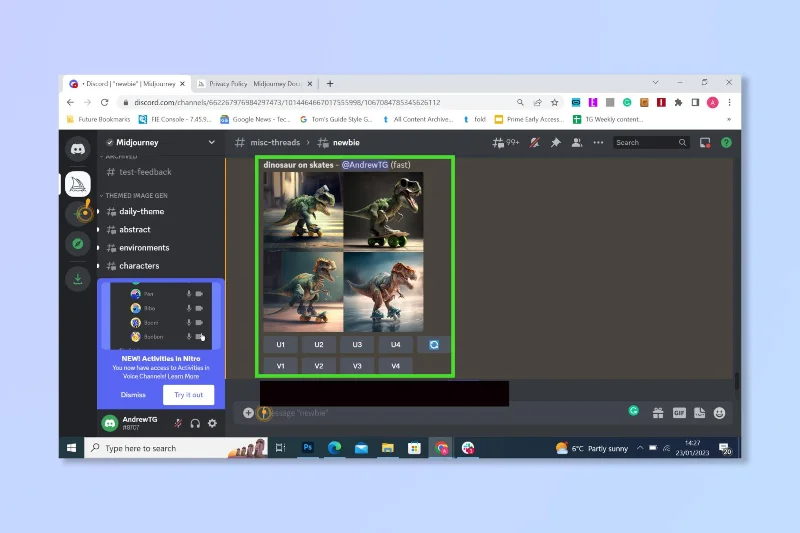Select the Midjourney sailboat server icon
Viewport: 800px width, 533px height.
click(78, 184)
